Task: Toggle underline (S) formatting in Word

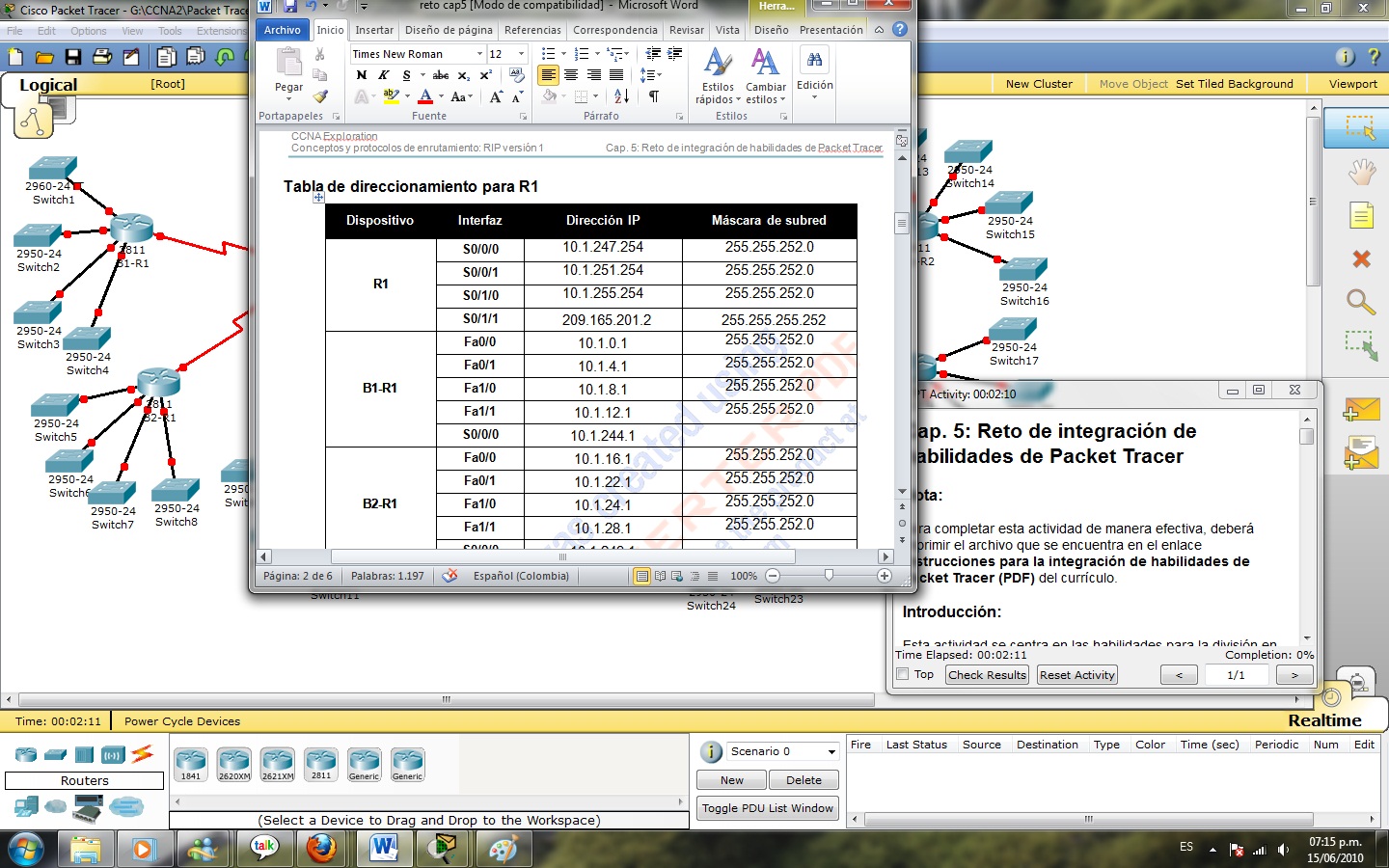Action: pyautogui.click(x=407, y=75)
